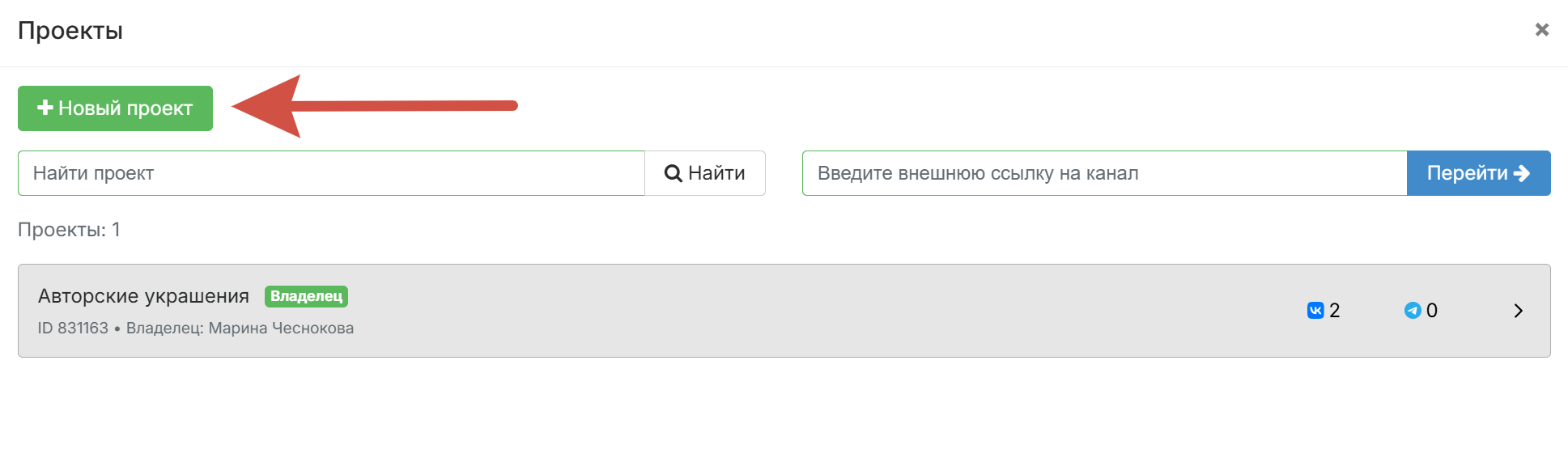Click the VK channel count 2
This screenshot has width=1568, height=458.
1335,311
